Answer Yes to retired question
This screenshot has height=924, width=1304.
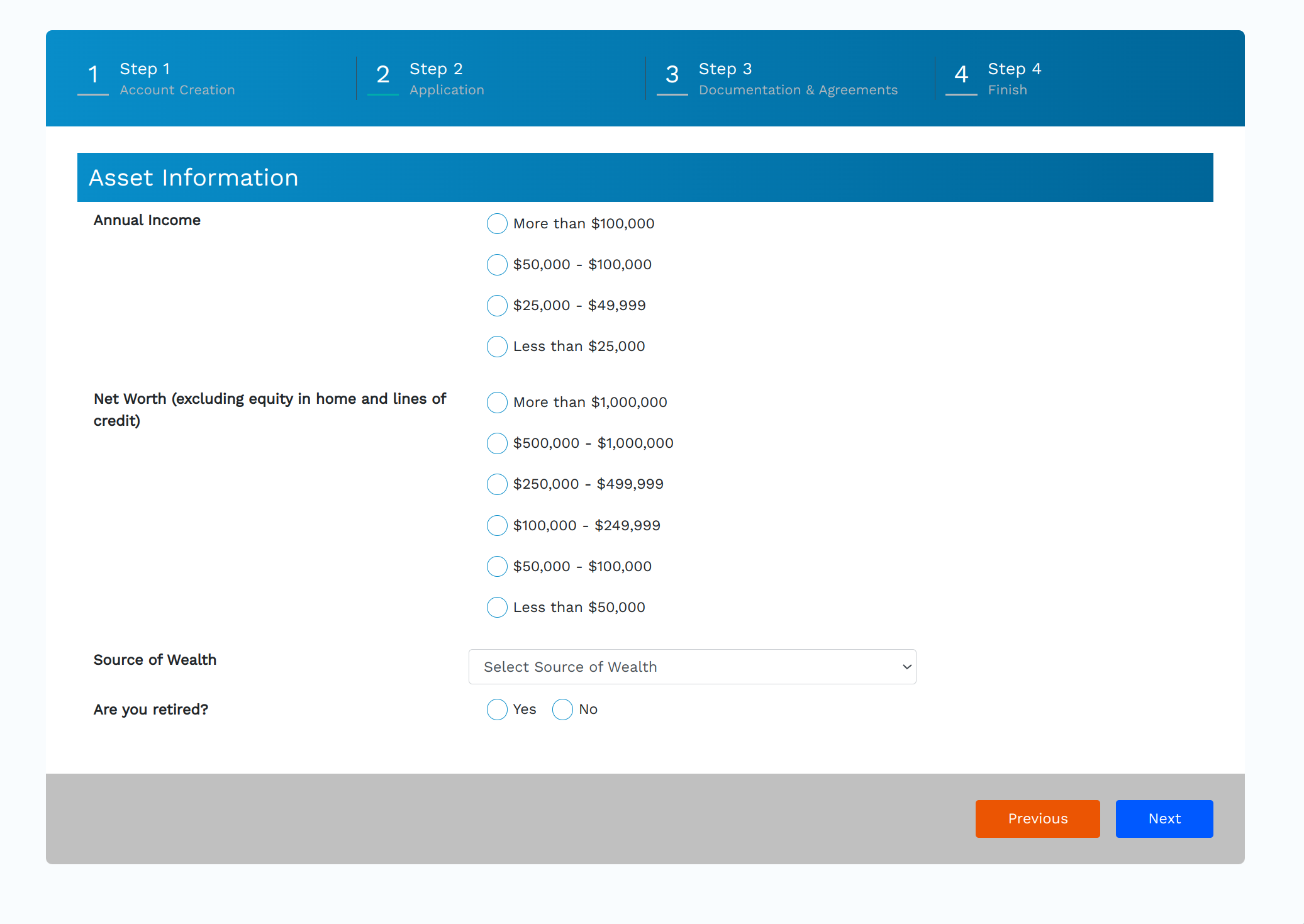497,710
